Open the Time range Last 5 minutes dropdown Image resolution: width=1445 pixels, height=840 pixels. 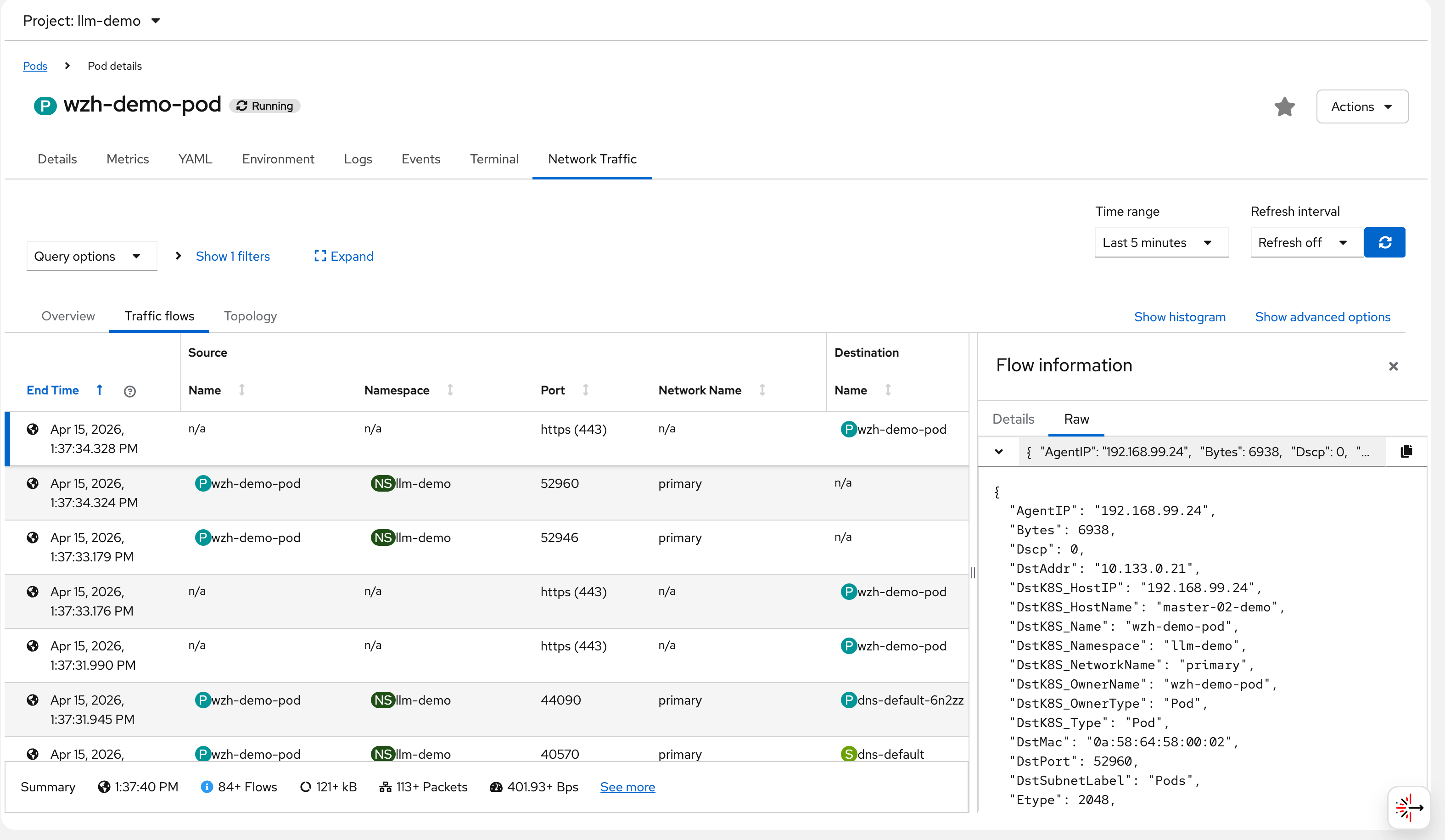pos(1160,242)
